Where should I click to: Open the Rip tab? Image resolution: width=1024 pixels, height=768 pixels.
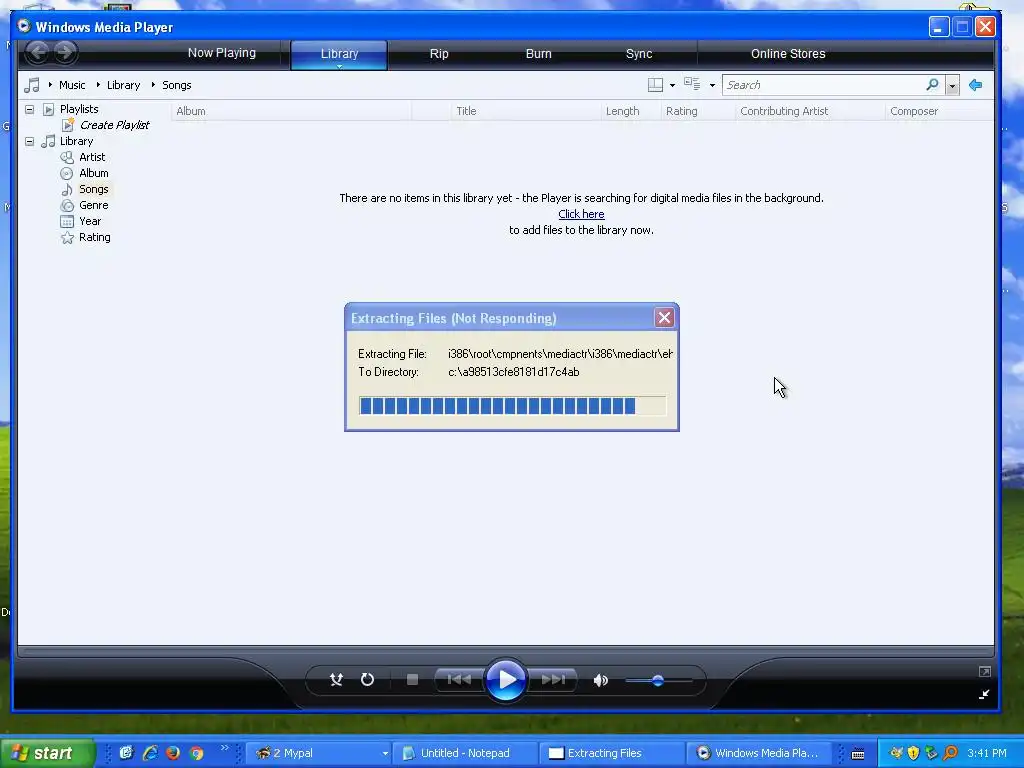click(439, 54)
